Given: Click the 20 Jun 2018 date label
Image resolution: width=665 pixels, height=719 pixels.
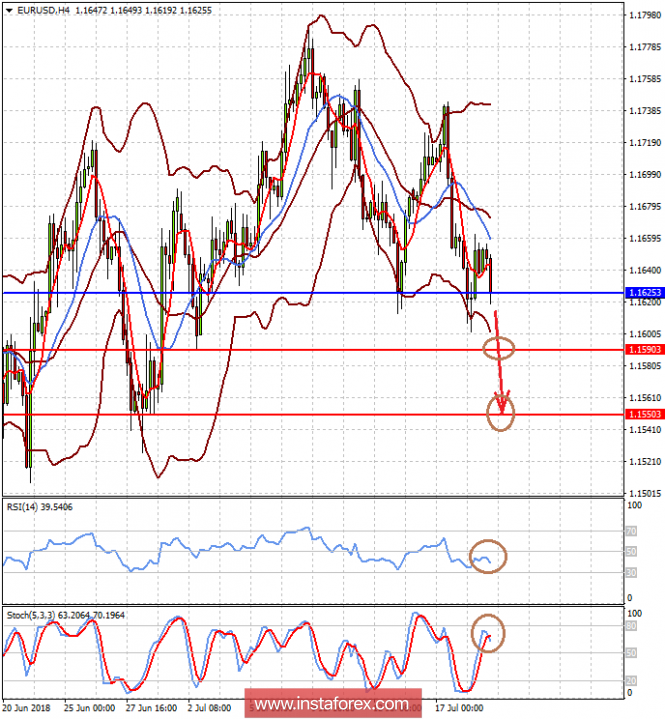Looking at the screenshot, I should [26, 708].
